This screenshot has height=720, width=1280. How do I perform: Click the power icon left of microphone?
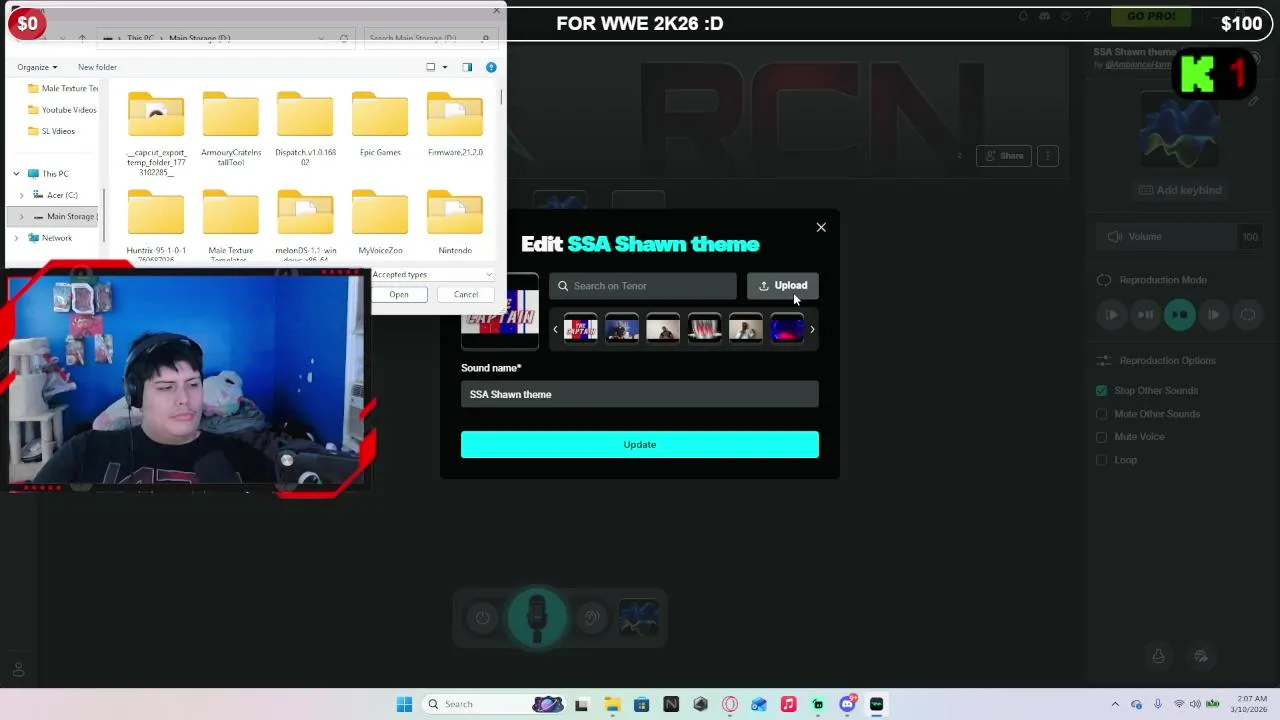[483, 618]
